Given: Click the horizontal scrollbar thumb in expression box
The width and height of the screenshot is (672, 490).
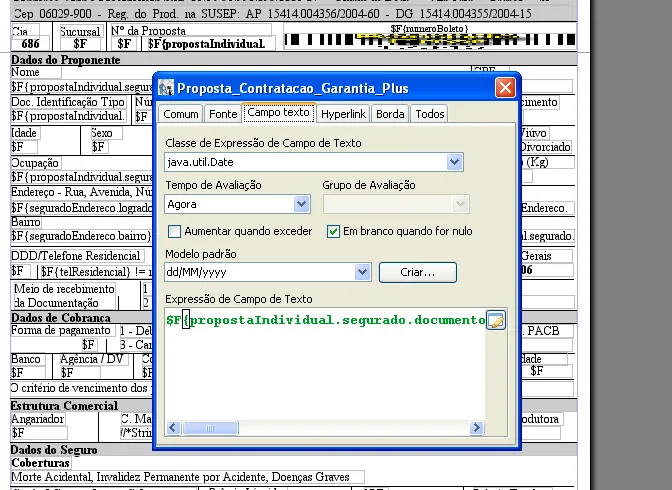Looking at the screenshot, I should (210, 428).
